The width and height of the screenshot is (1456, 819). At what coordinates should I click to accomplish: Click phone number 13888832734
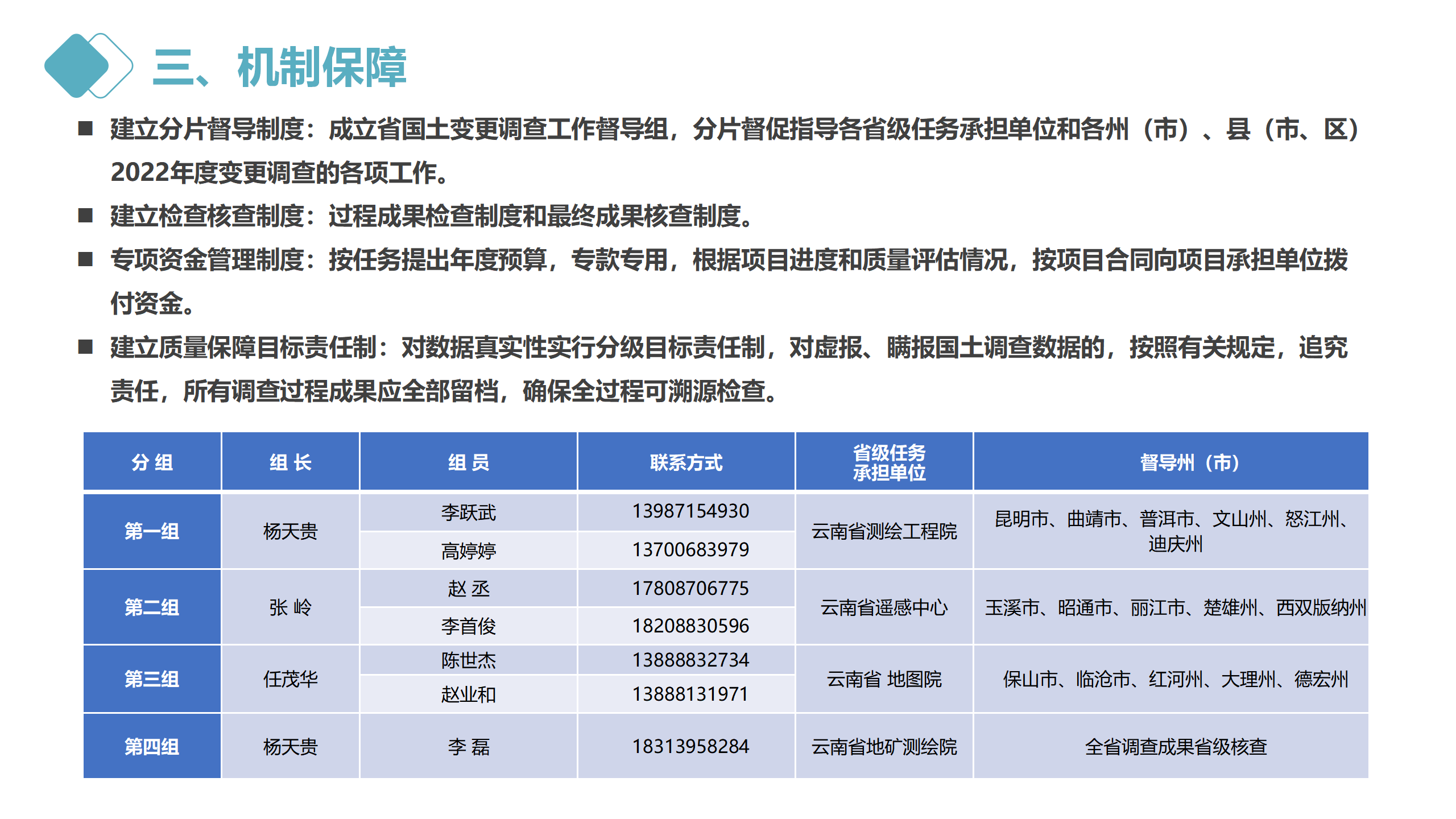[x=690, y=660]
